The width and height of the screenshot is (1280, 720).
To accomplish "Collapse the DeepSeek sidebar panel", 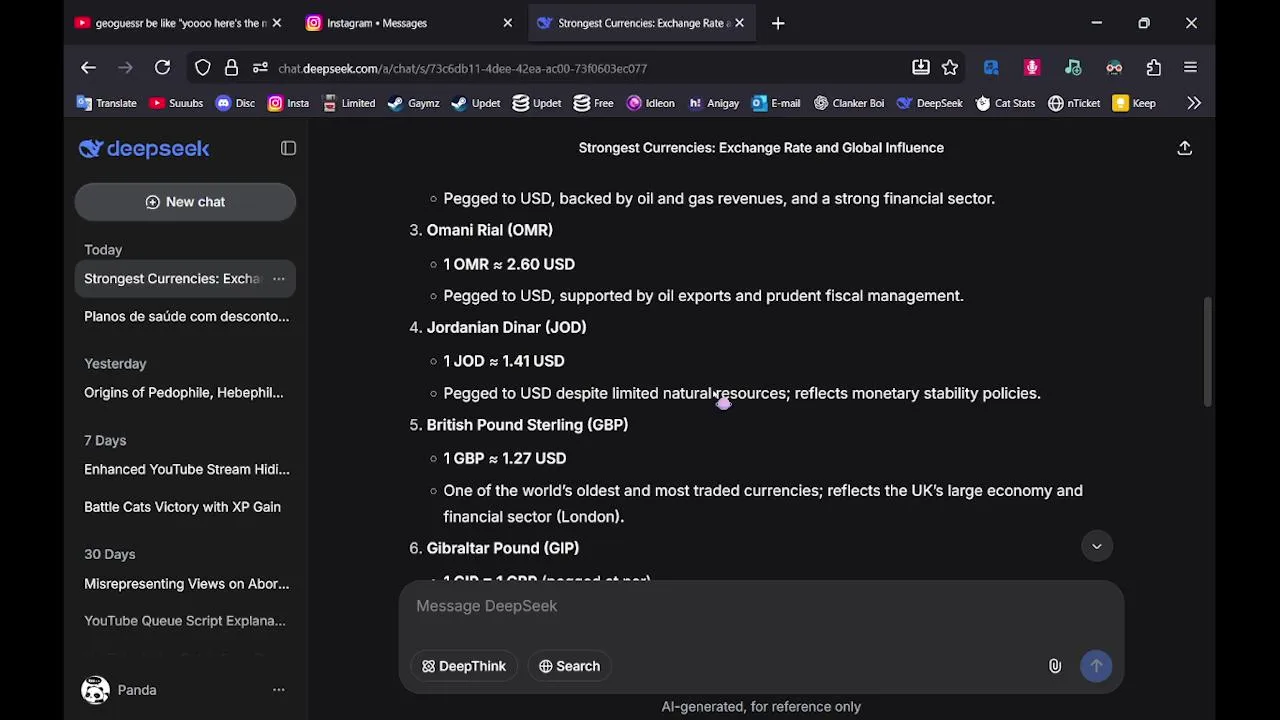I will click(x=288, y=148).
